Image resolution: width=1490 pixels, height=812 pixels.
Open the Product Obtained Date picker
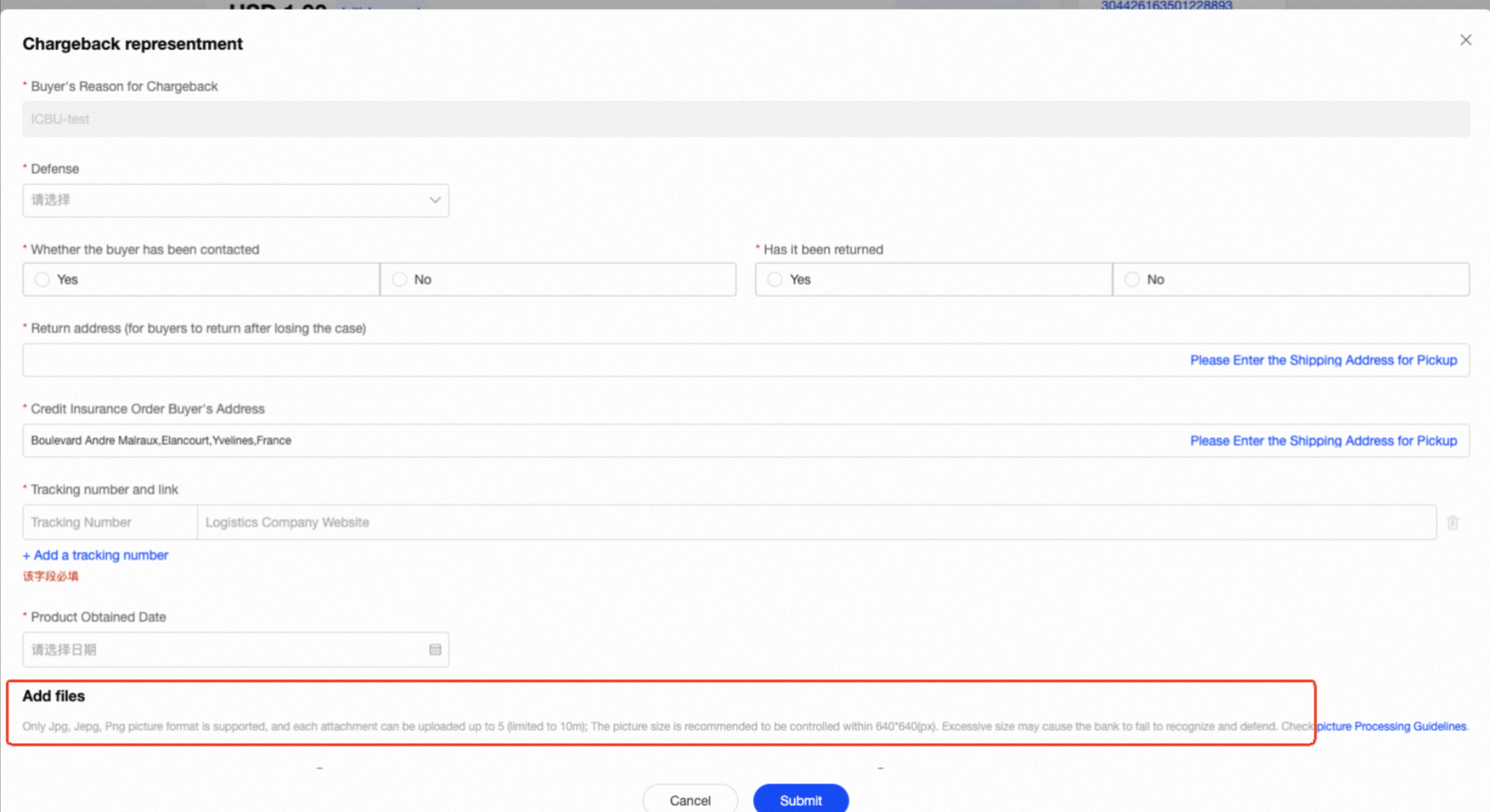tap(236, 649)
